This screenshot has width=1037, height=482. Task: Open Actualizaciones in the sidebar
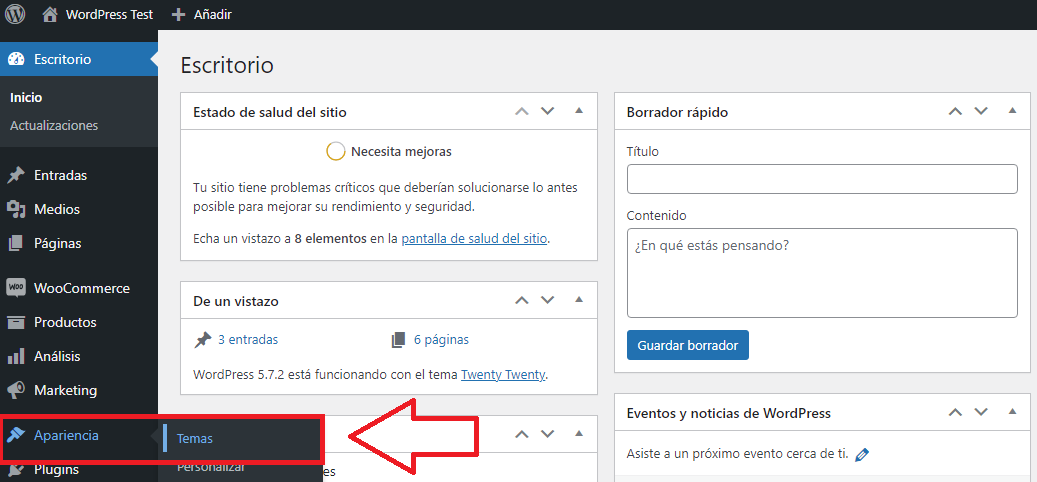coord(54,126)
